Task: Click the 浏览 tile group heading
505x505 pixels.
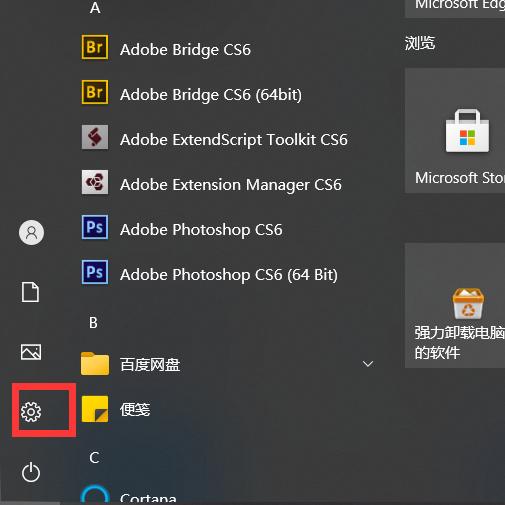Action: tap(420, 43)
